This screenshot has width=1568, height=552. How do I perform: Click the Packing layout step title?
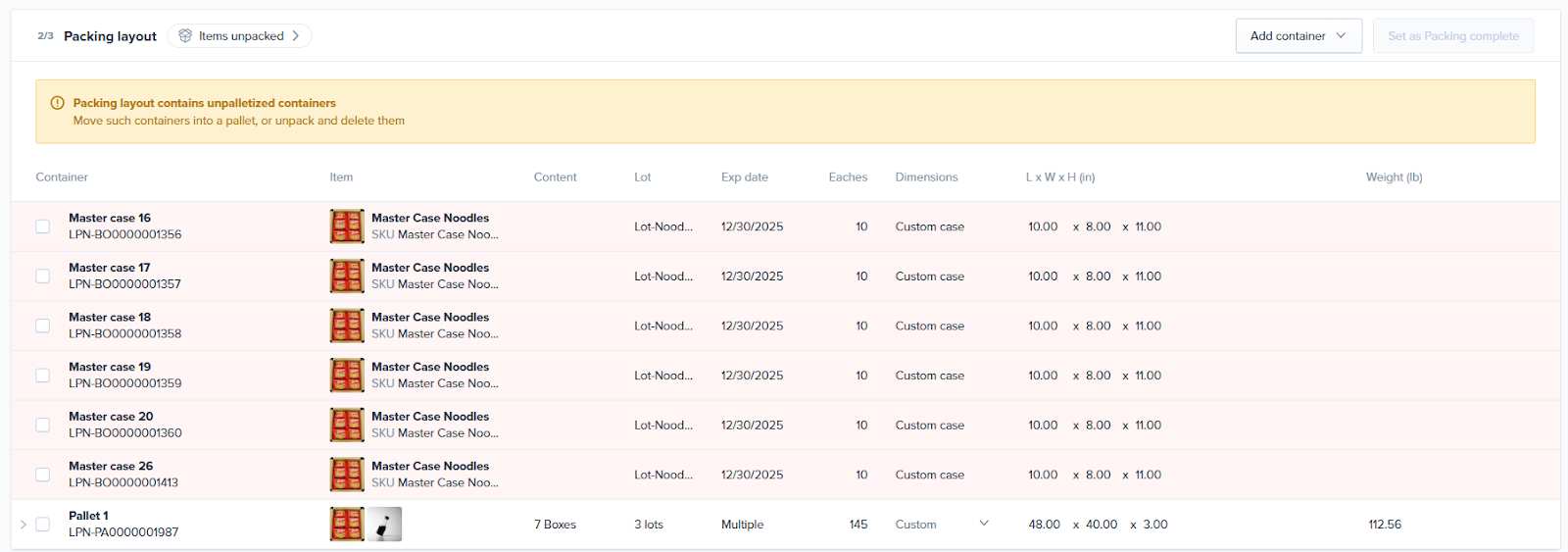[110, 36]
